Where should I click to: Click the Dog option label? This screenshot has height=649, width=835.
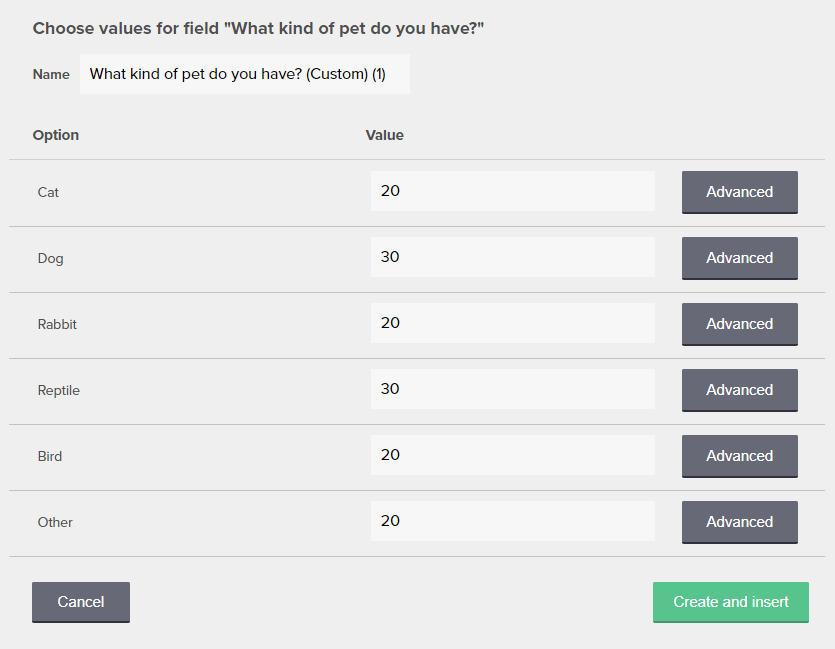point(50,258)
